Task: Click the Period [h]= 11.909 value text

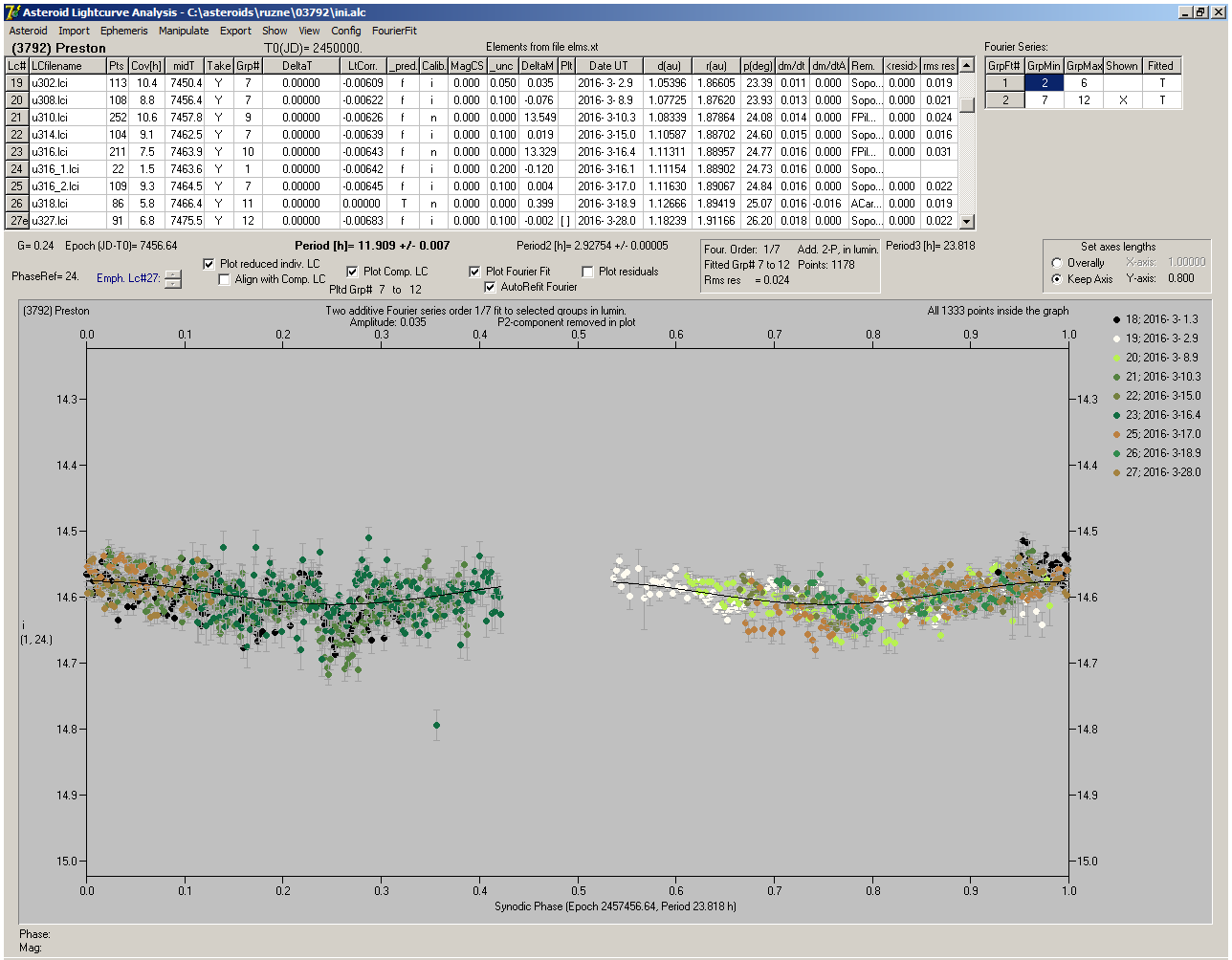Action: 372,246
